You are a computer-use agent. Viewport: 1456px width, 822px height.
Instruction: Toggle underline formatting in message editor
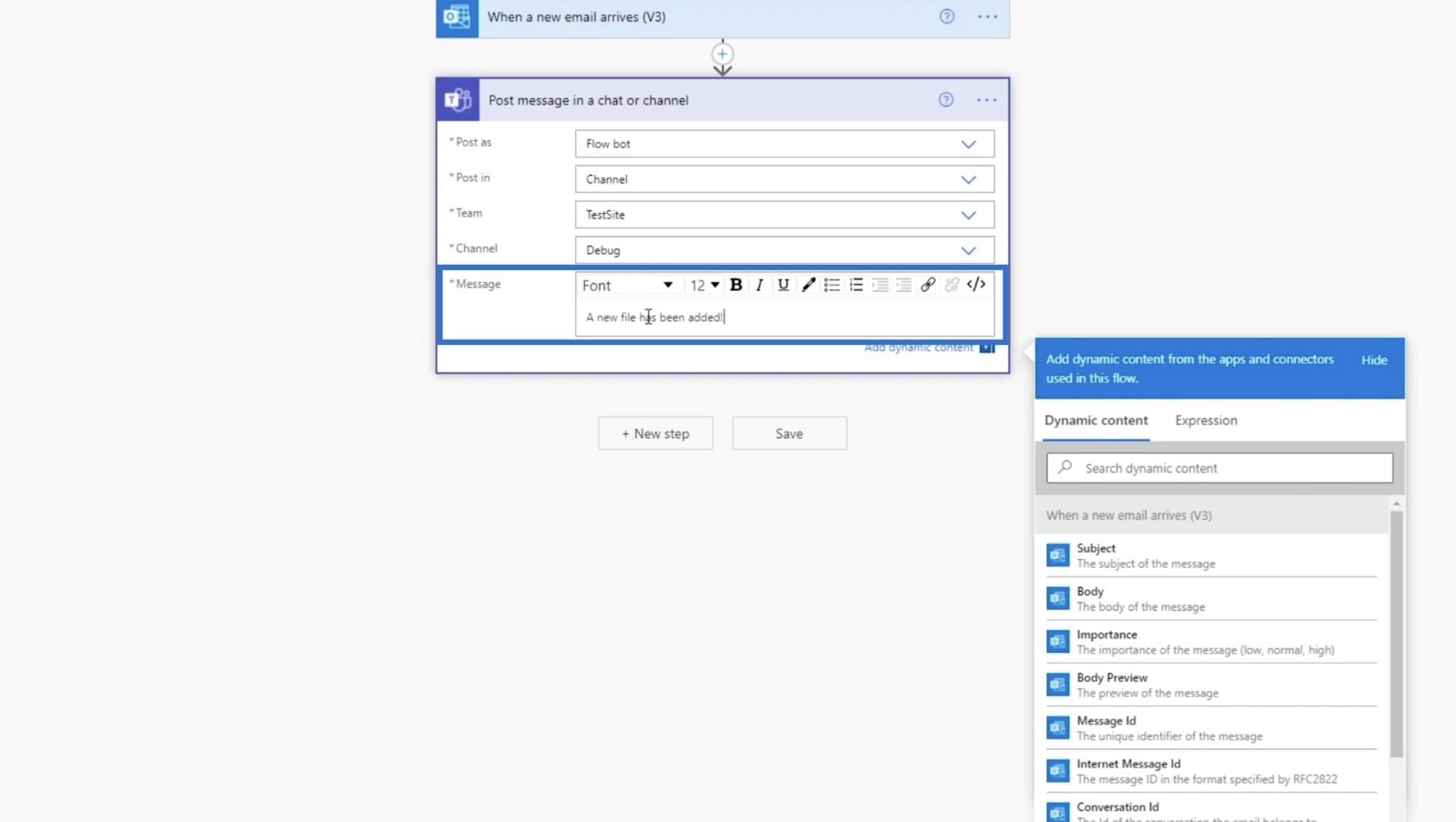(x=783, y=285)
